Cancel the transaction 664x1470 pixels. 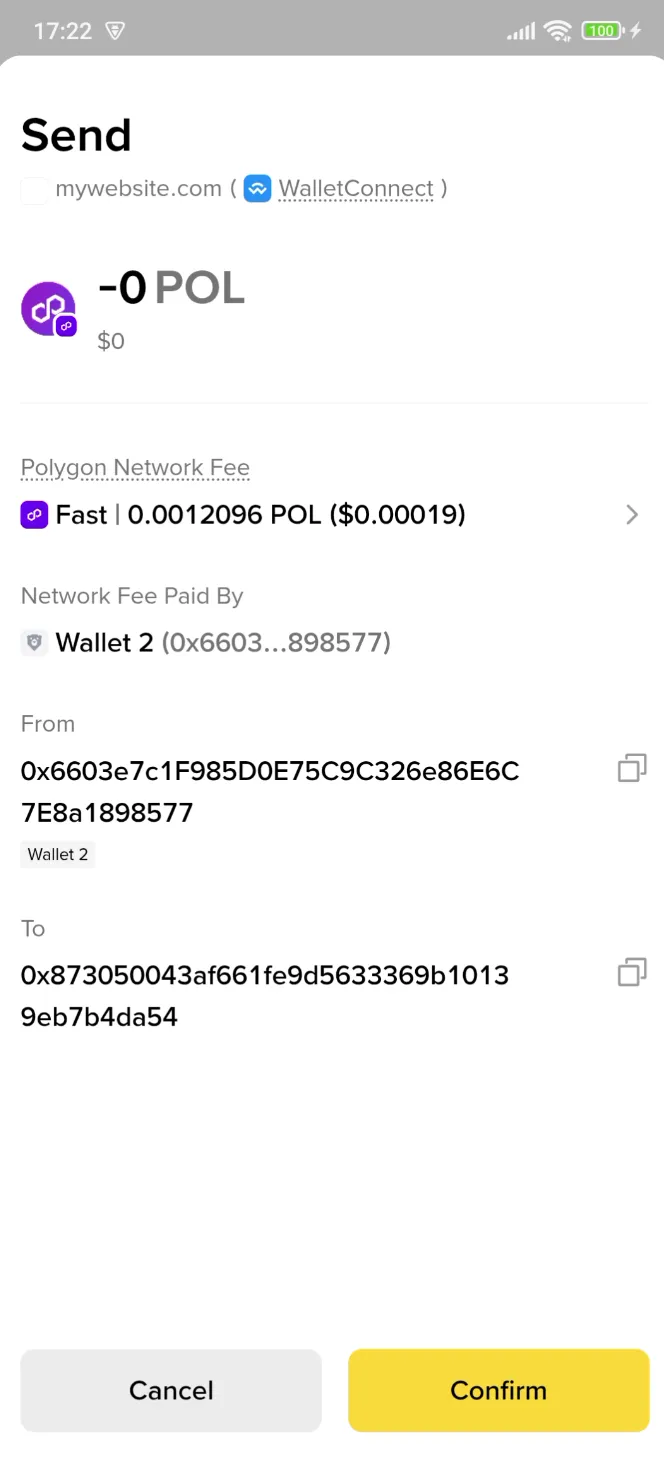click(x=170, y=1390)
